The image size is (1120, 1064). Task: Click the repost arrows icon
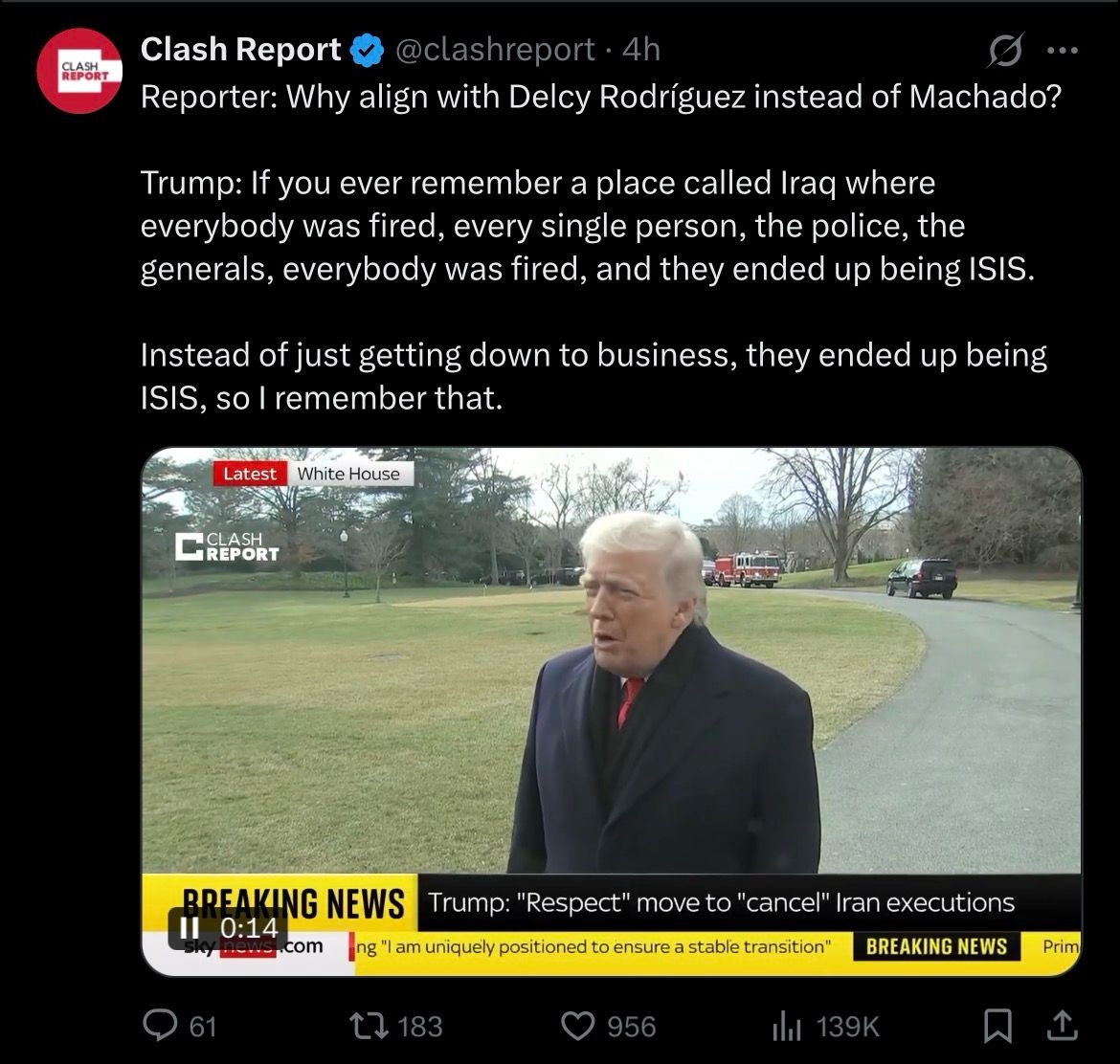point(367,1026)
